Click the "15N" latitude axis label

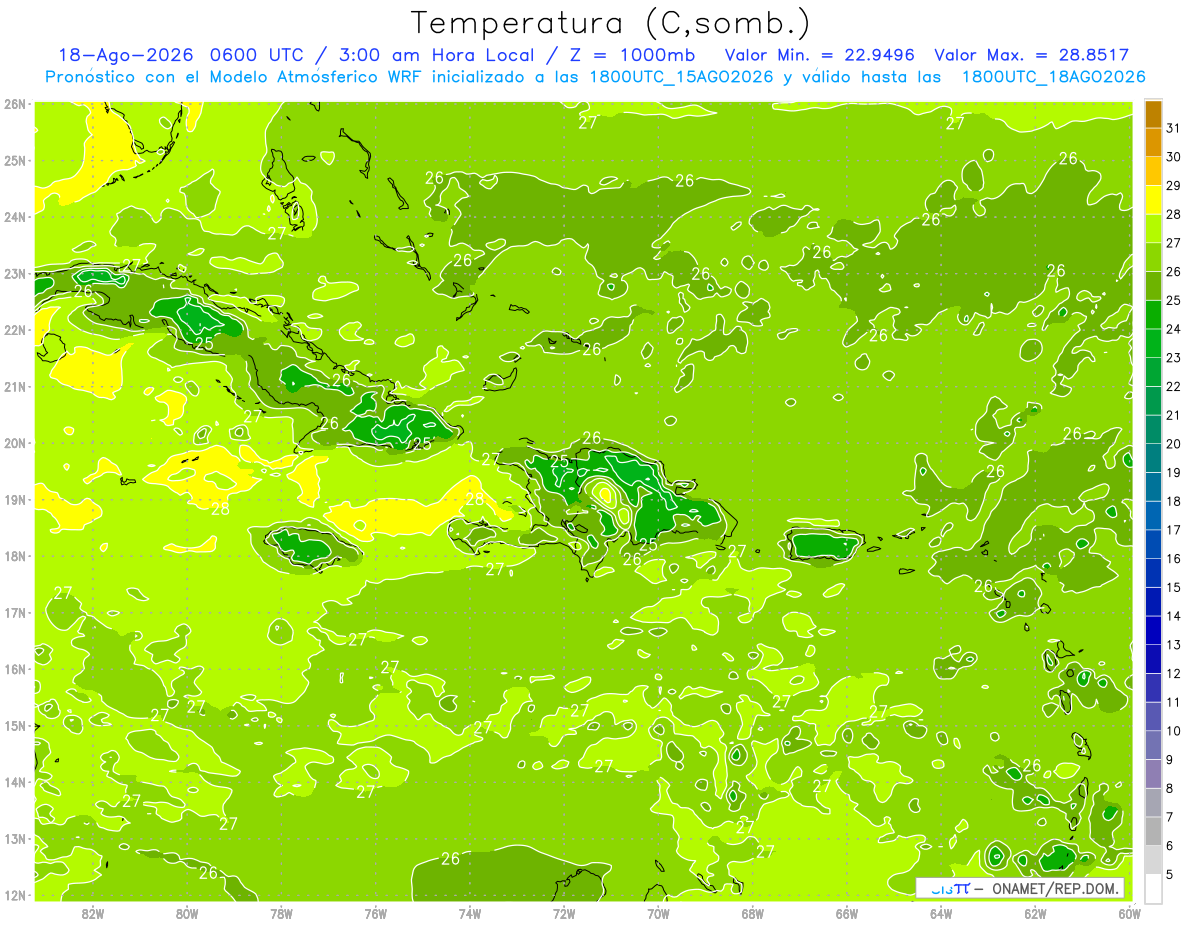[x=15, y=726]
